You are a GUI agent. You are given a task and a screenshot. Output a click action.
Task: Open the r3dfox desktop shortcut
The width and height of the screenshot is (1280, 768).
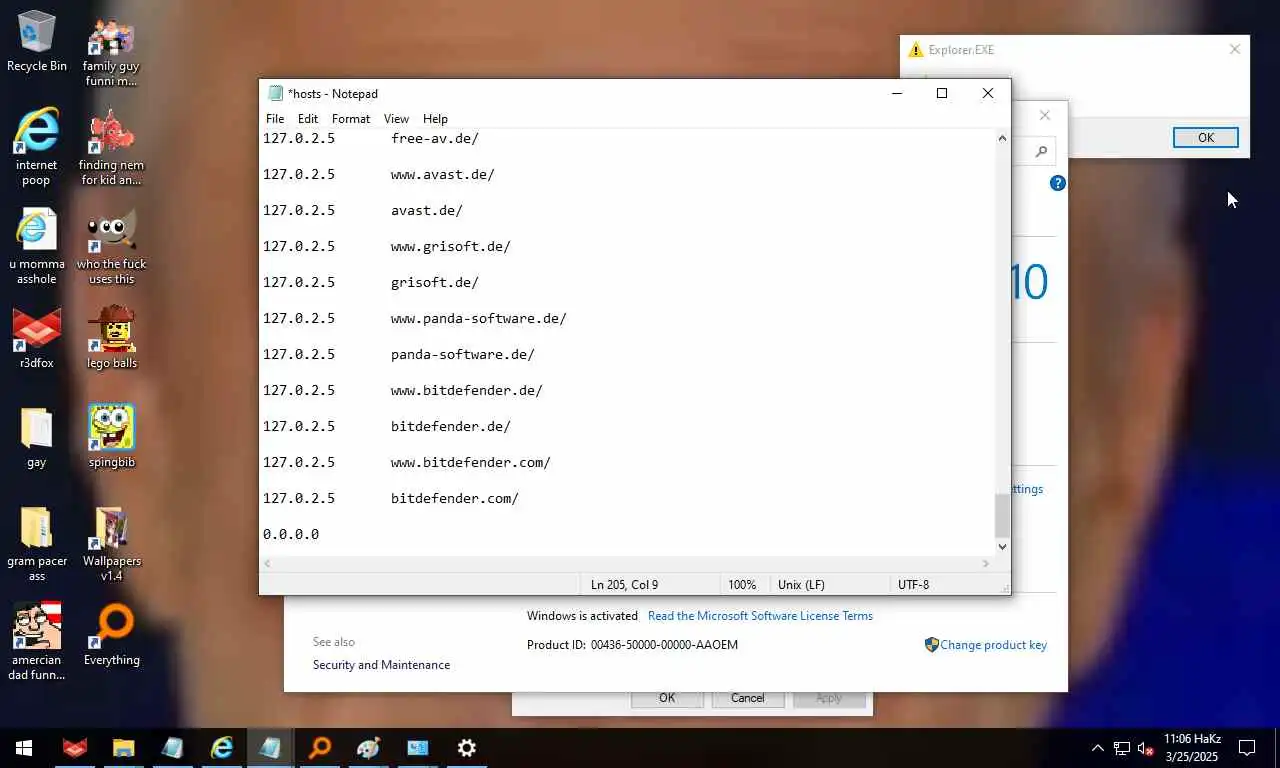pos(36,338)
